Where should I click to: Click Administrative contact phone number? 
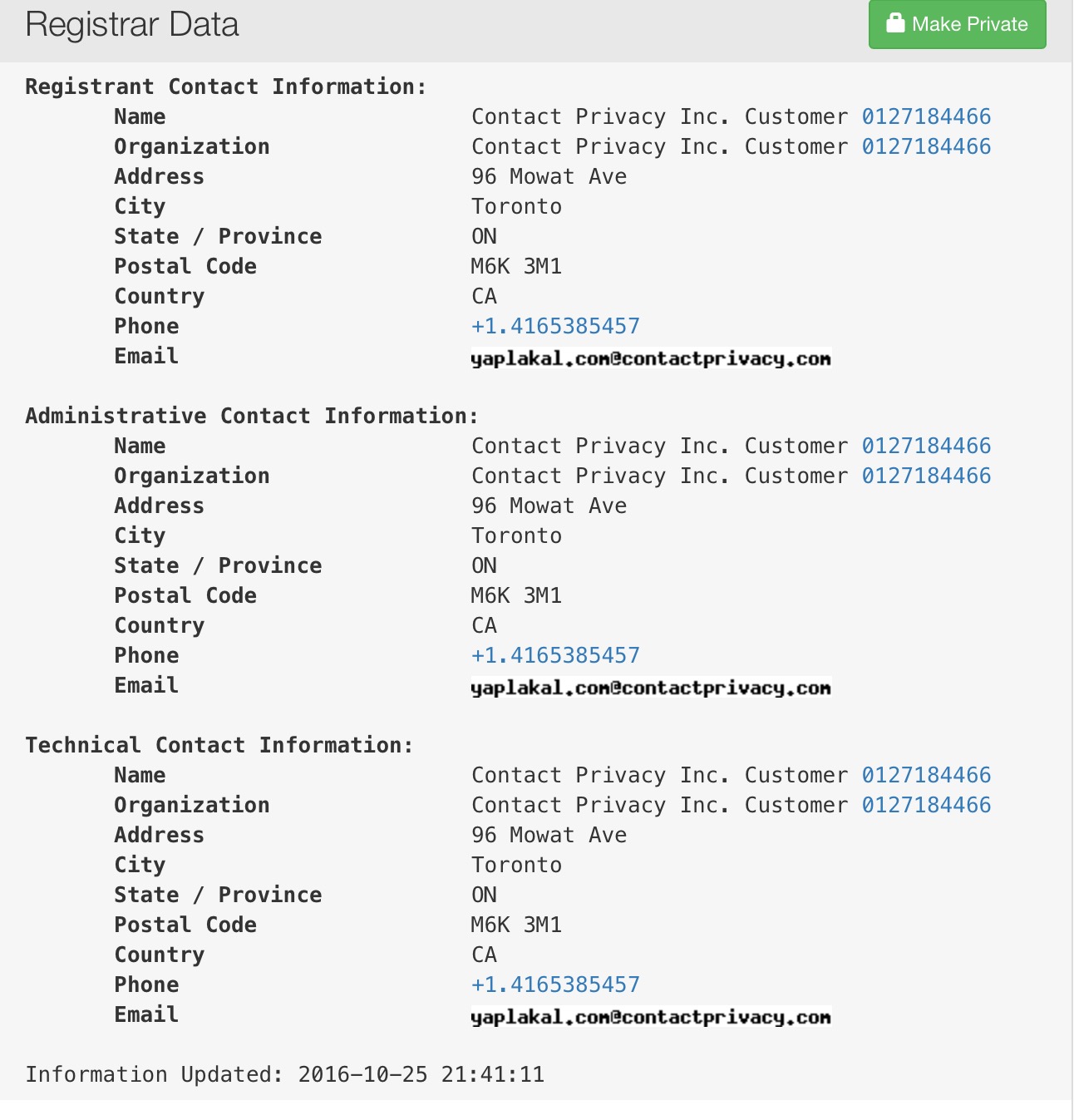coord(555,655)
